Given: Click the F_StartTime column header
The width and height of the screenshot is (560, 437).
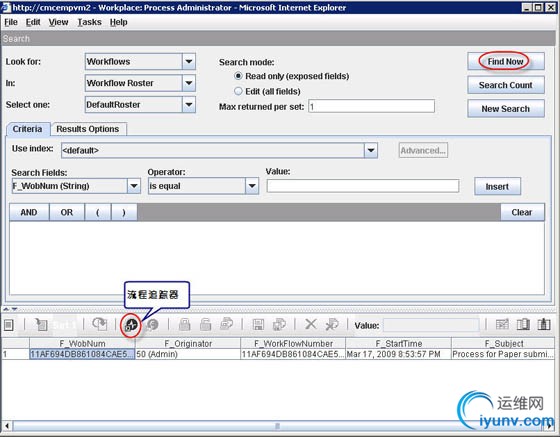Looking at the screenshot, I should click(x=398, y=343).
